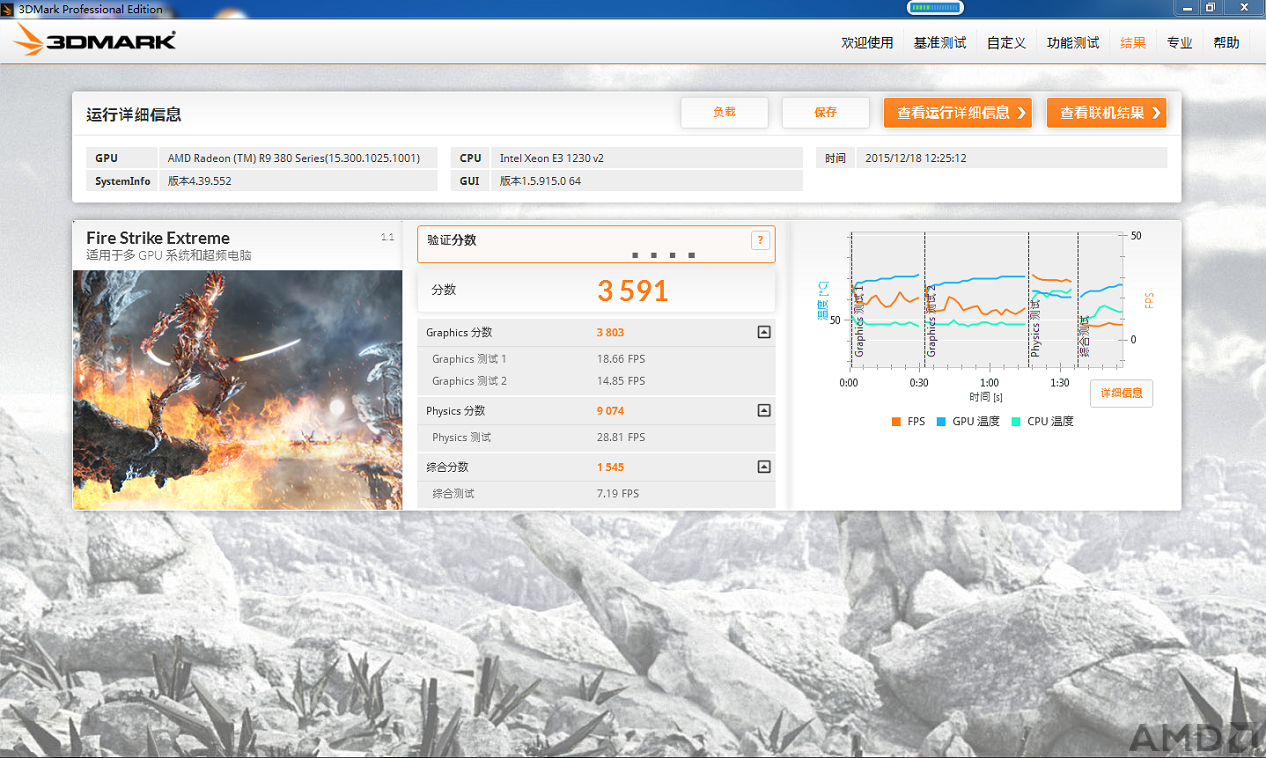Collapse the 综合分数 section

[x=764, y=466]
